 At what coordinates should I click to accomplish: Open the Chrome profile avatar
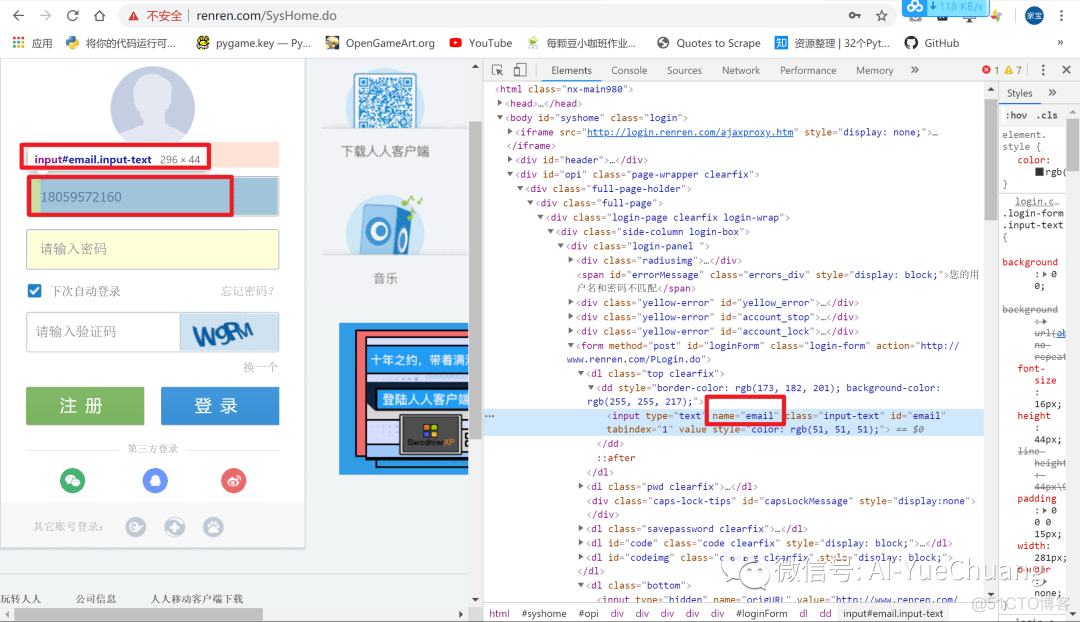click(x=1034, y=16)
